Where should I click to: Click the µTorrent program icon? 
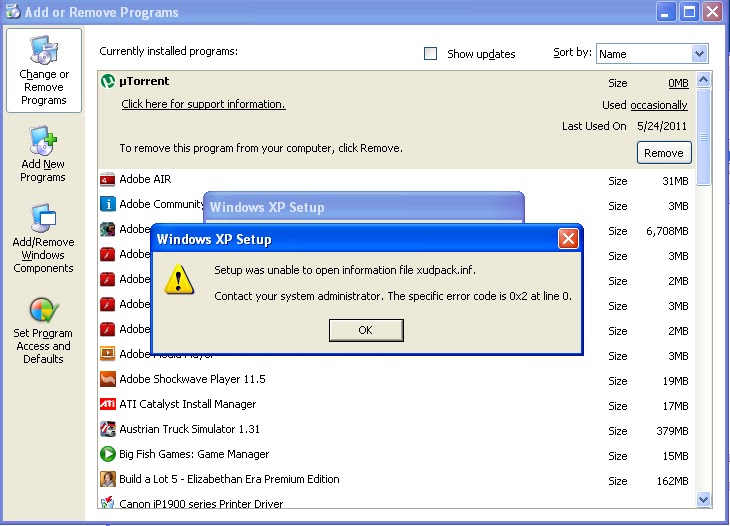[x=108, y=81]
